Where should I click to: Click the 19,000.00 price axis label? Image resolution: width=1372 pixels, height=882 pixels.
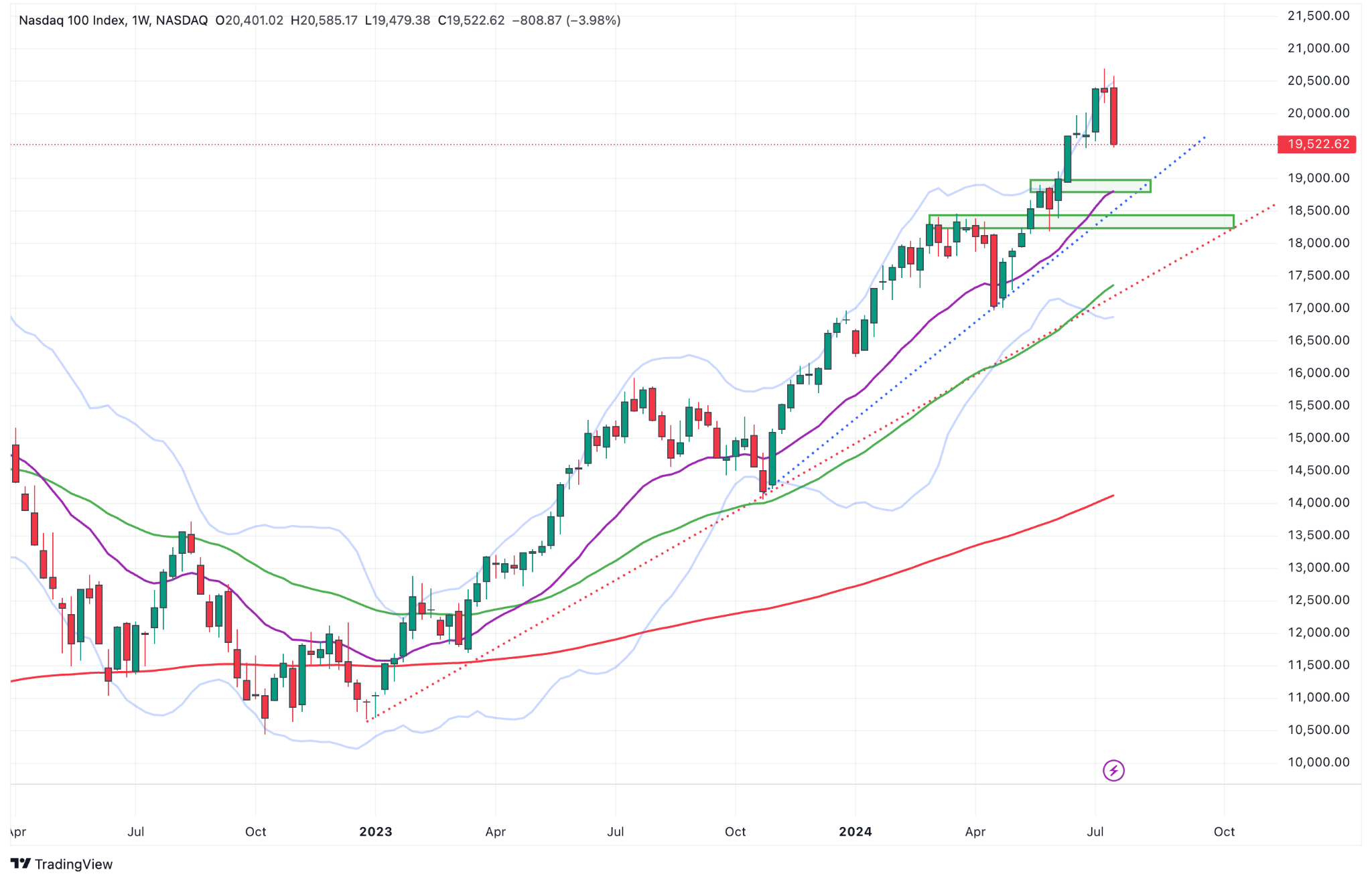(1318, 178)
